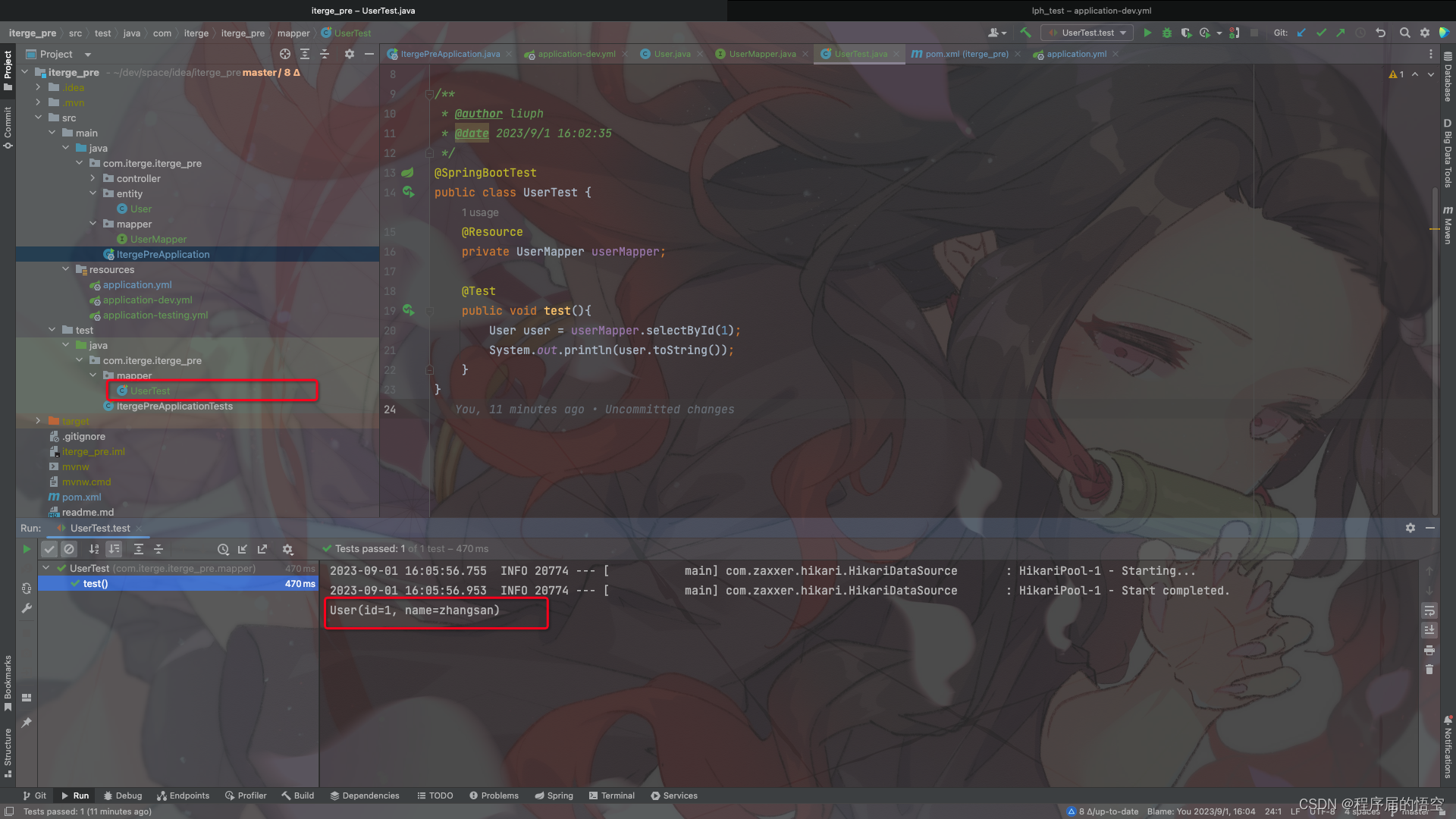Open test runner settings gear
Image resolution: width=1456 pixels, height=819 pixels.
[x=287, y=549]
